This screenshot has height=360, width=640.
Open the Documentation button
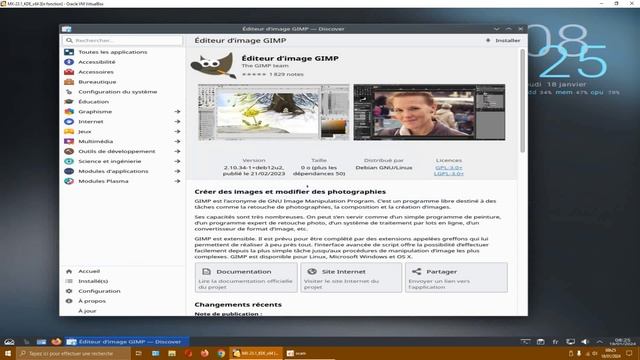pyautogui.click(x=246, y=278)
